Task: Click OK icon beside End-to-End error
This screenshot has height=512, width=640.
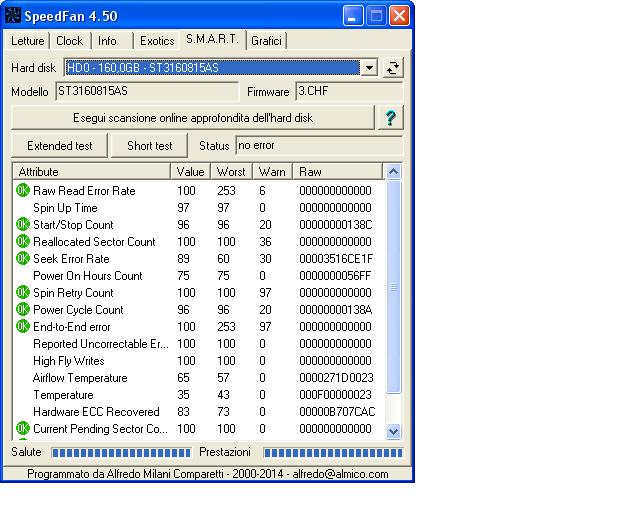Action: coord(23,326)
